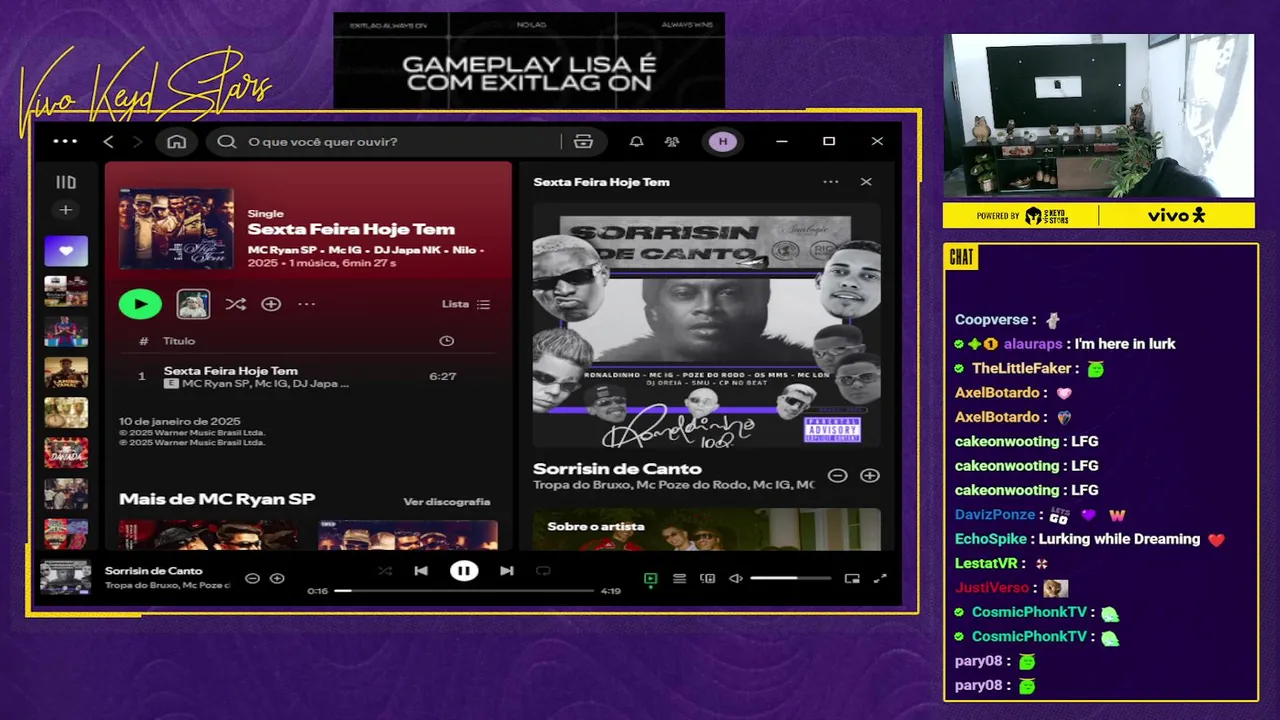
Task: Pause playback
Action: tap(464, 571)
